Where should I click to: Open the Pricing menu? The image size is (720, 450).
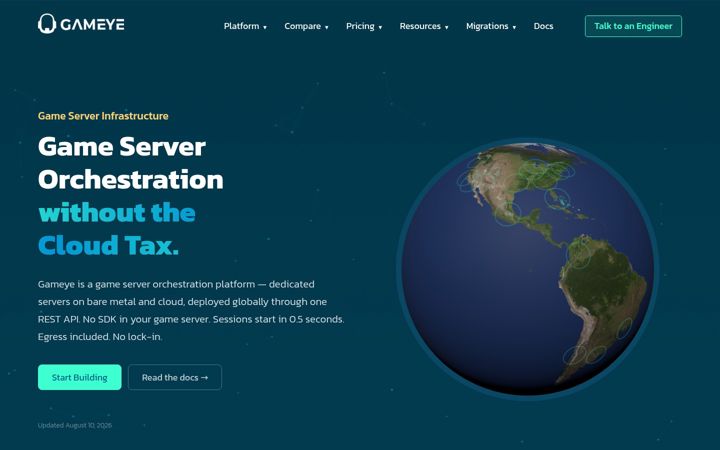364,26
